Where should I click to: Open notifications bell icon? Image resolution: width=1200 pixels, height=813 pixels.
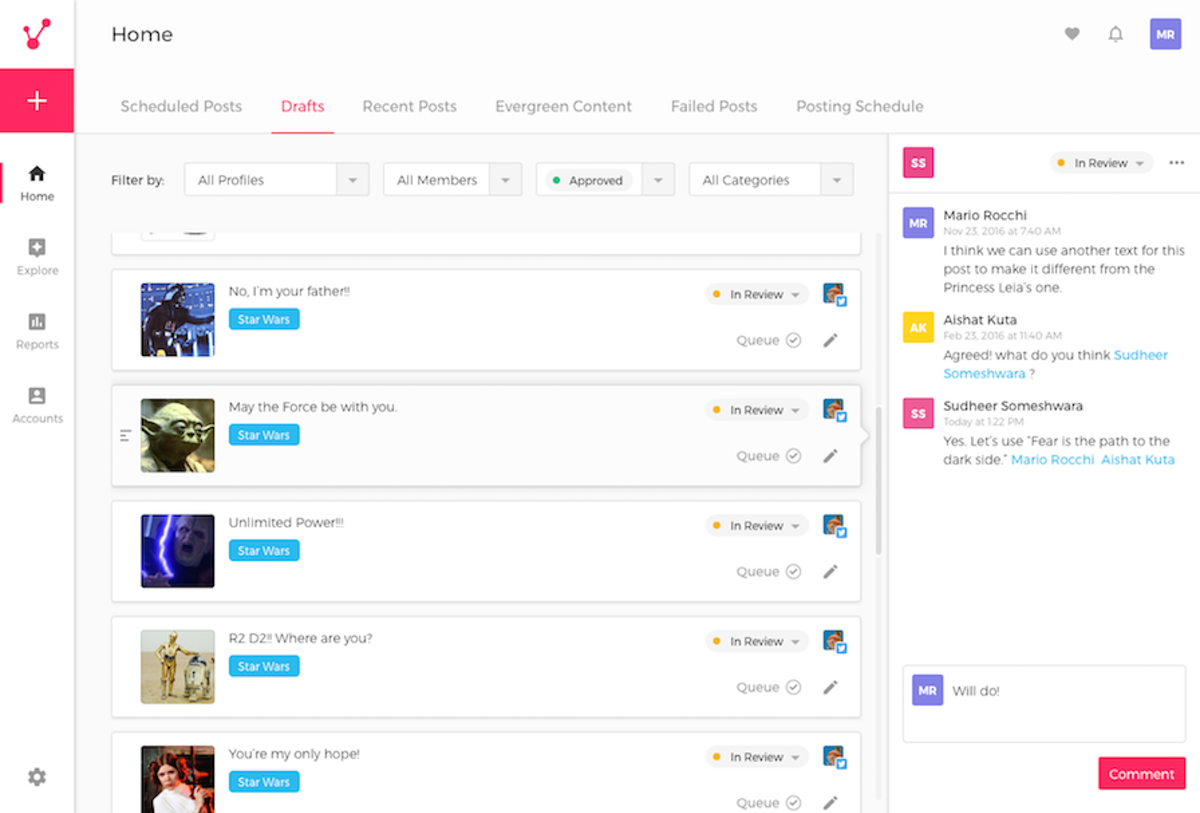1116,34
